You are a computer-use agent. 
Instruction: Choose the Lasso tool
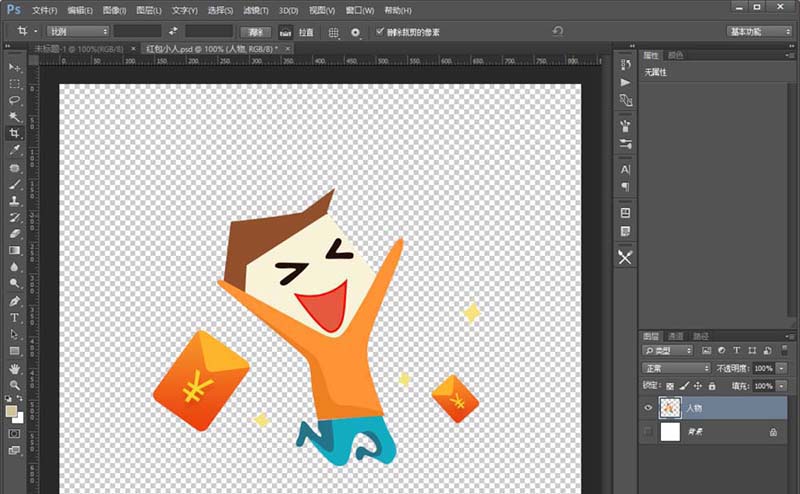click(15, 100)
